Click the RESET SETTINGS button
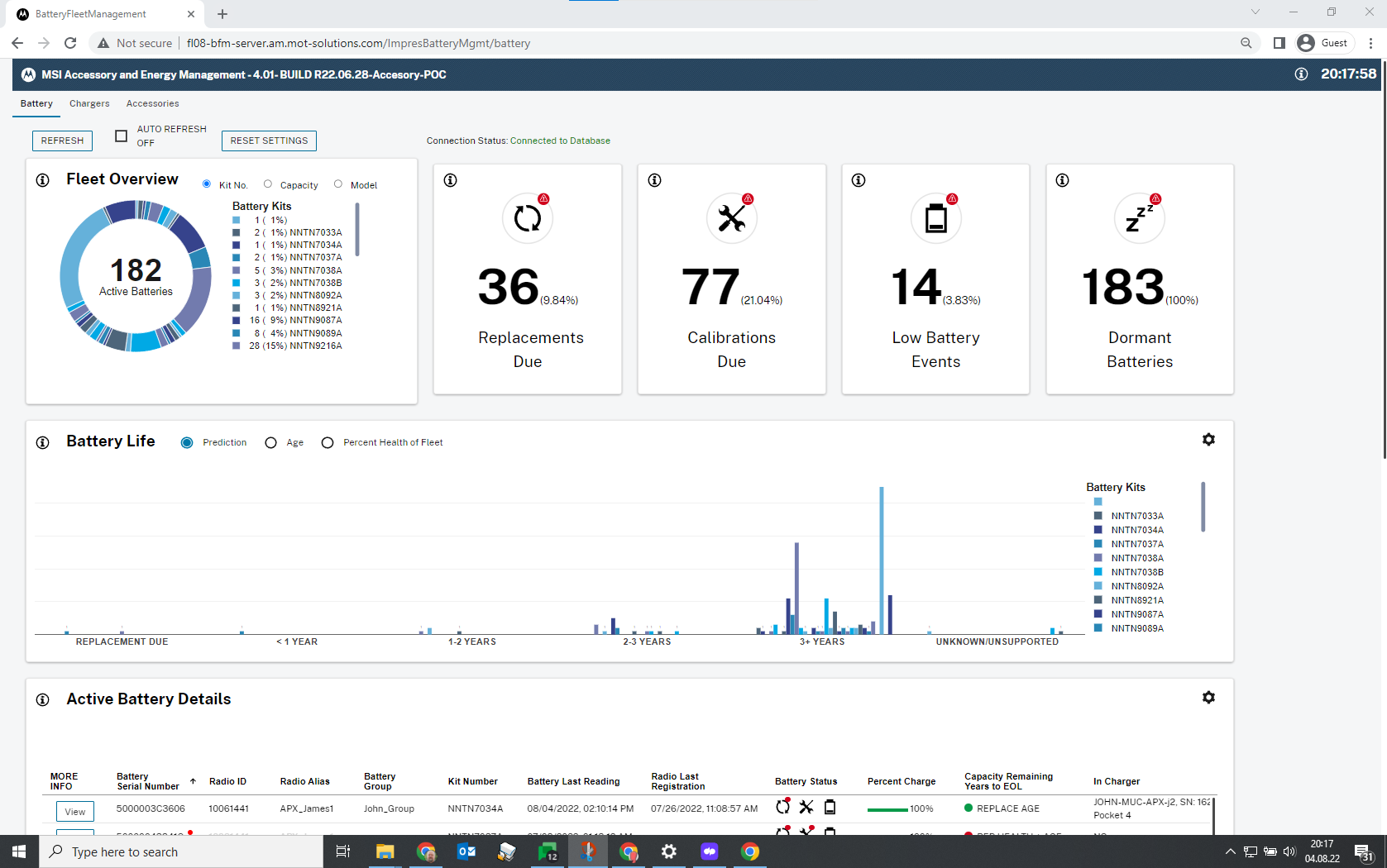The height and width of the screenshot is (868, 1387). coord(269,141)
